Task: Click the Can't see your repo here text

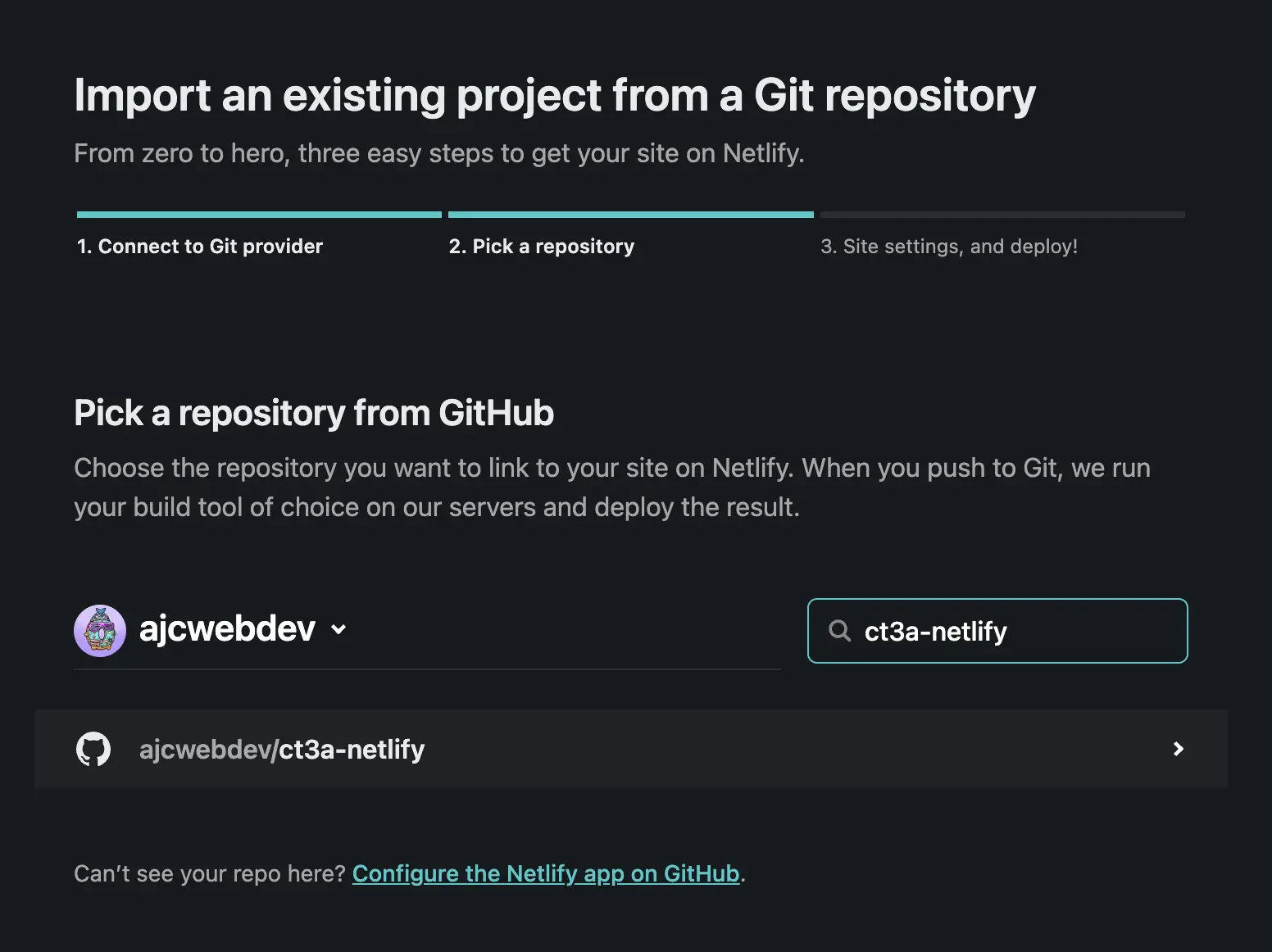Action: point(209,873)
